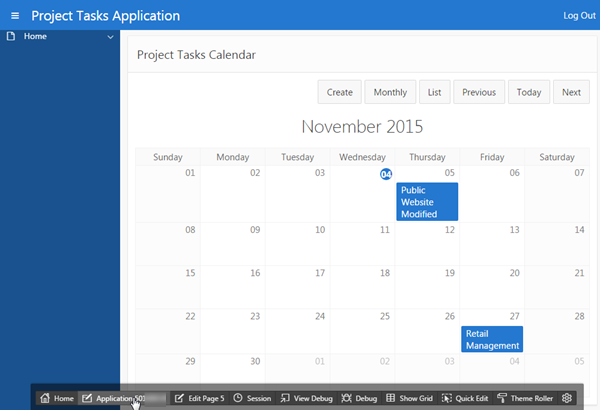Viewport: 600px width, 410px height.
Task: Open Theme Roller paint roller icon
Action: point(502,398)
